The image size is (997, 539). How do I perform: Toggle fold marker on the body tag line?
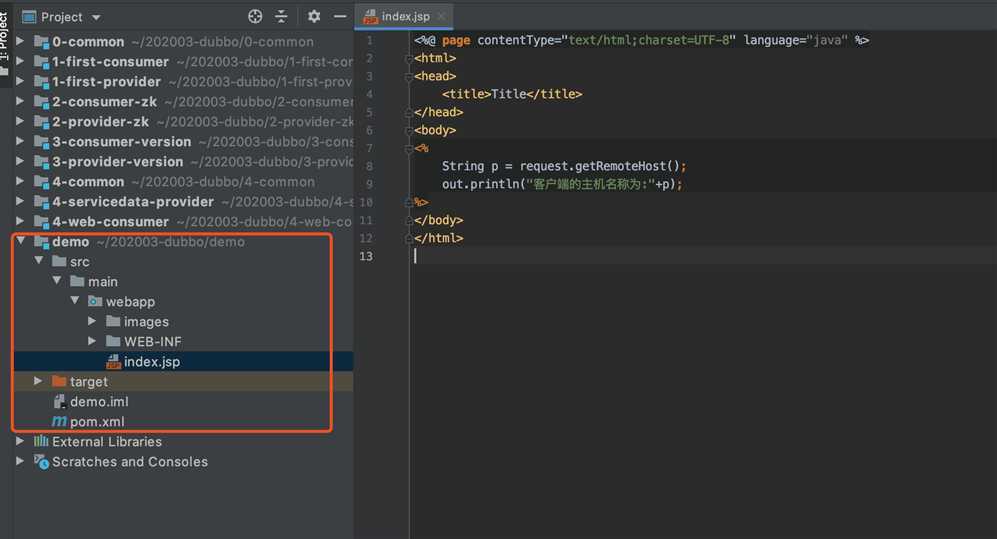pyautogui.click(x=408, y=130)
